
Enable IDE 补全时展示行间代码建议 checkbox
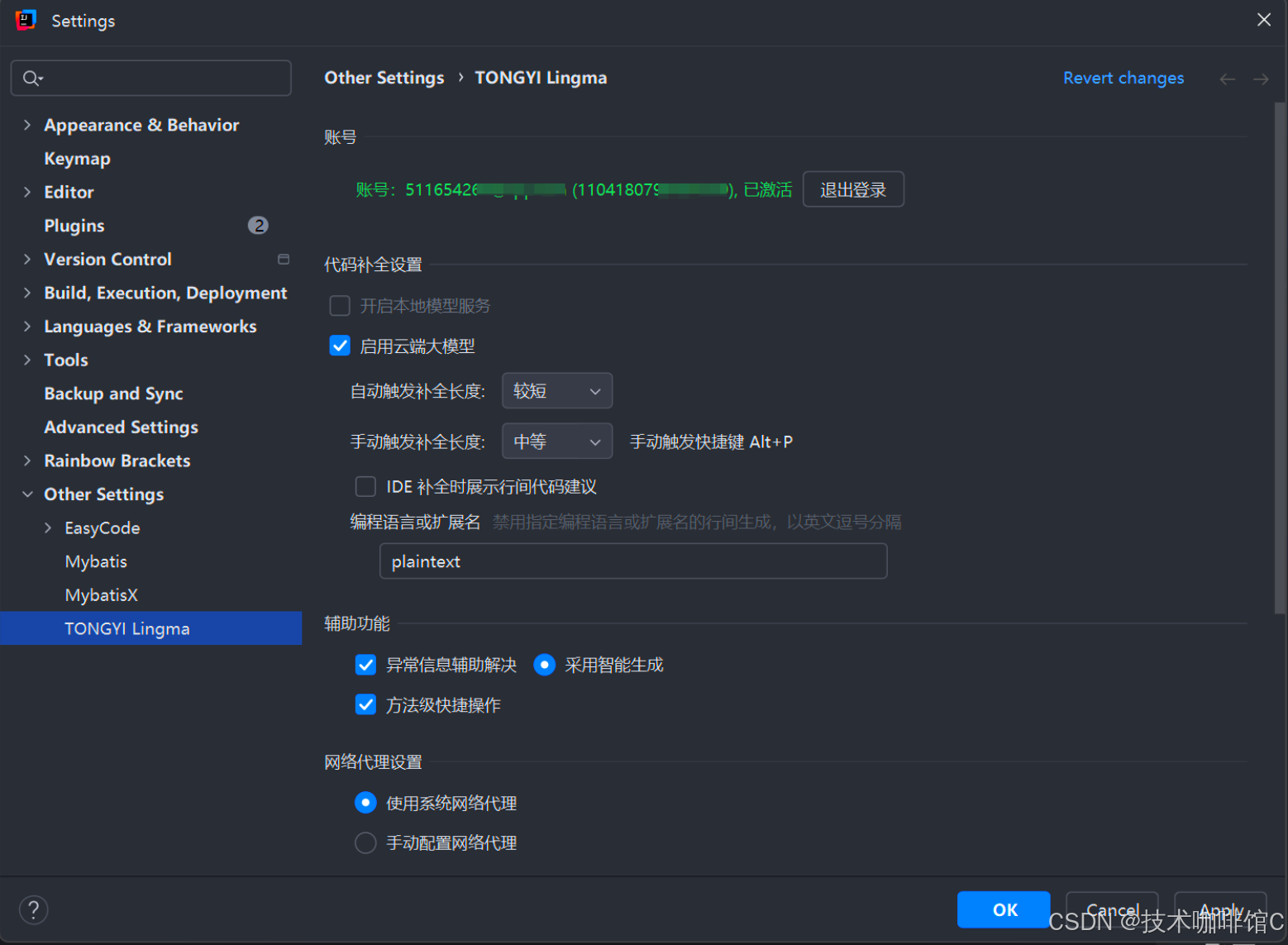[365, 486]
